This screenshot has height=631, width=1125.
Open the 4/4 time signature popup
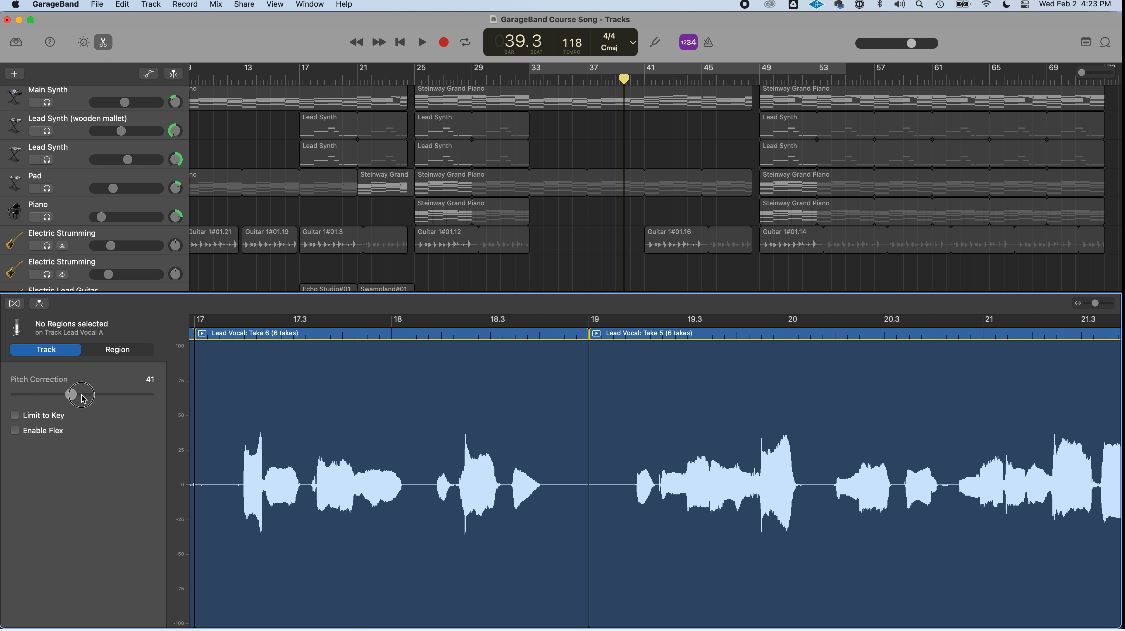(608, 36)
